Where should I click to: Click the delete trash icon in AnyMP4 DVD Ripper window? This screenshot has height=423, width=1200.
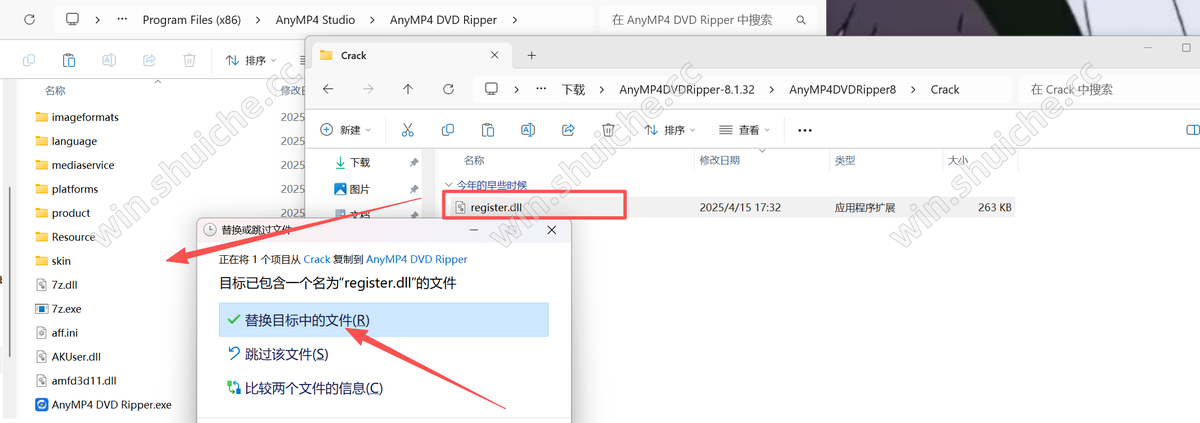pos(189,60)
